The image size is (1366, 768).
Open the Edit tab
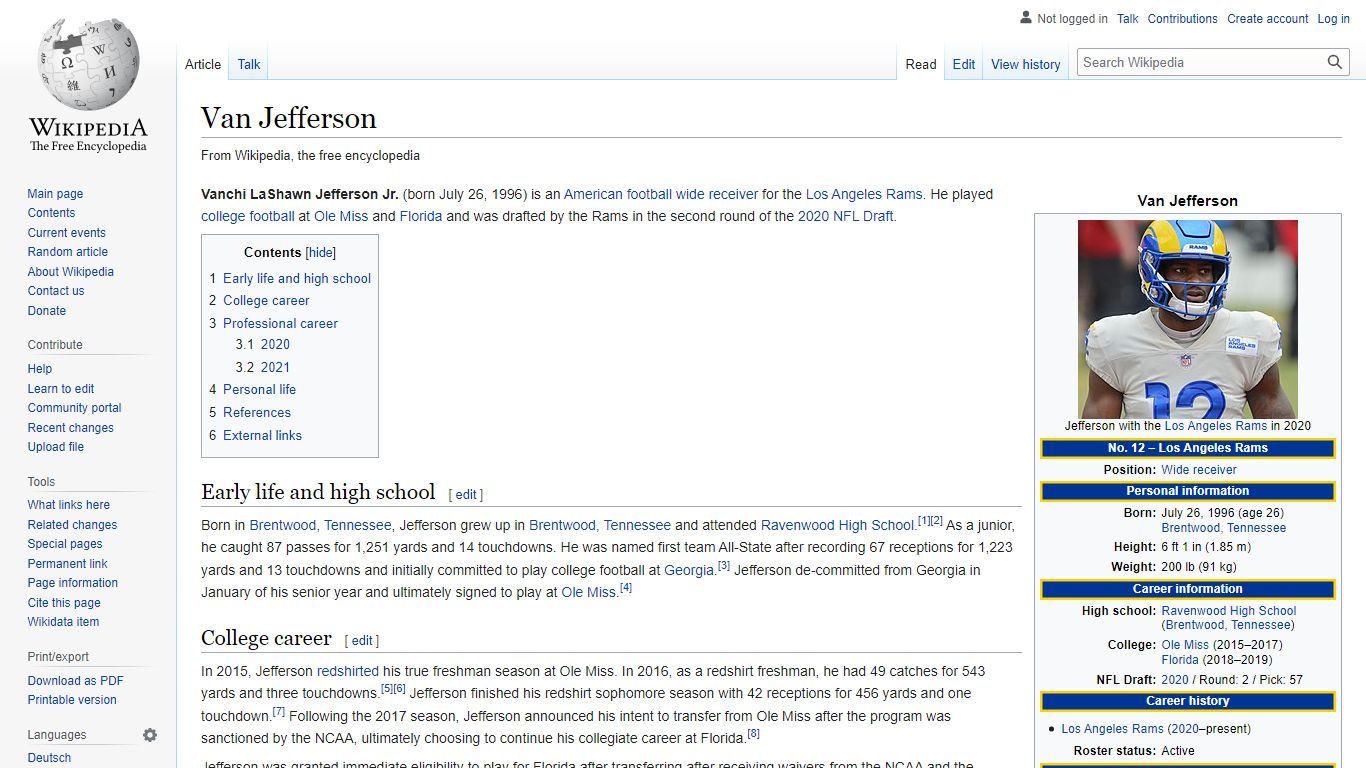click(x=964, y=64)
